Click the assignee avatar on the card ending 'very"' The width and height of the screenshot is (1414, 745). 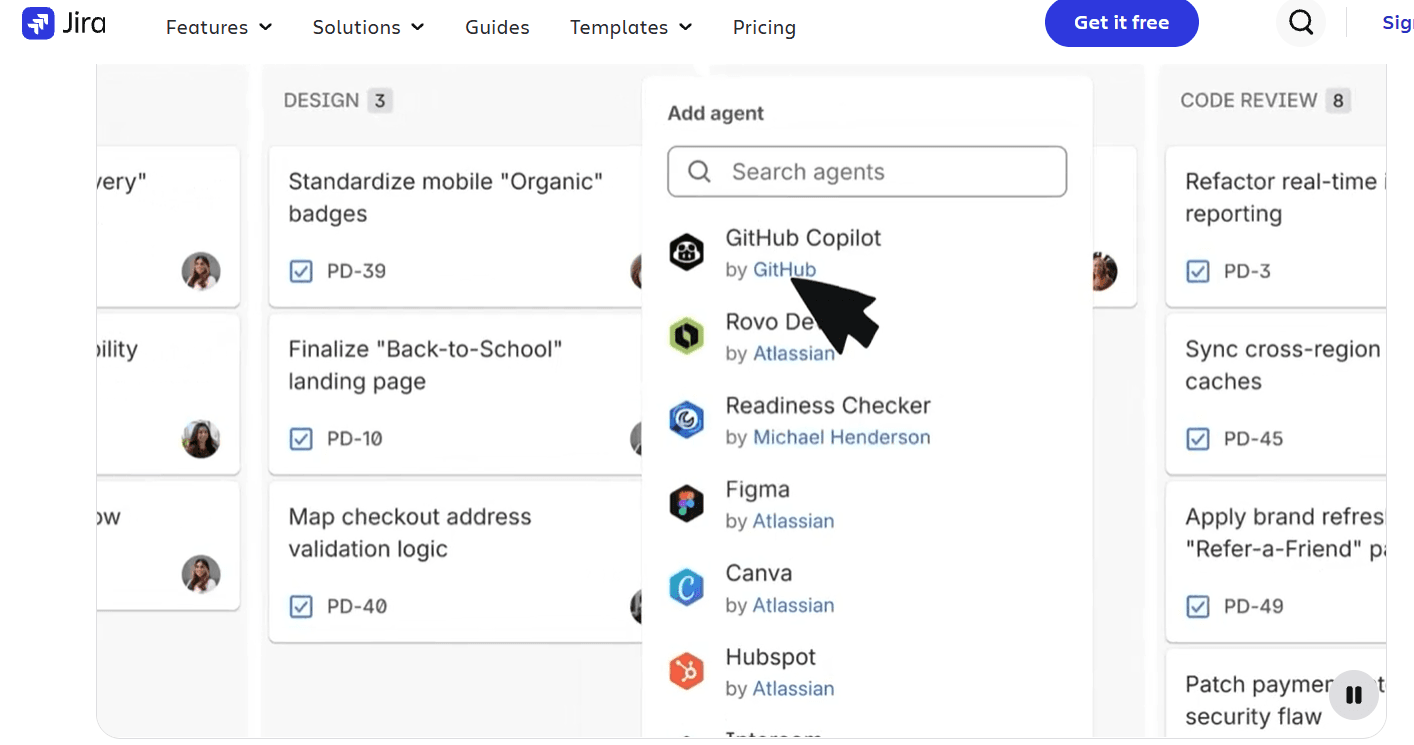(201, 271)
